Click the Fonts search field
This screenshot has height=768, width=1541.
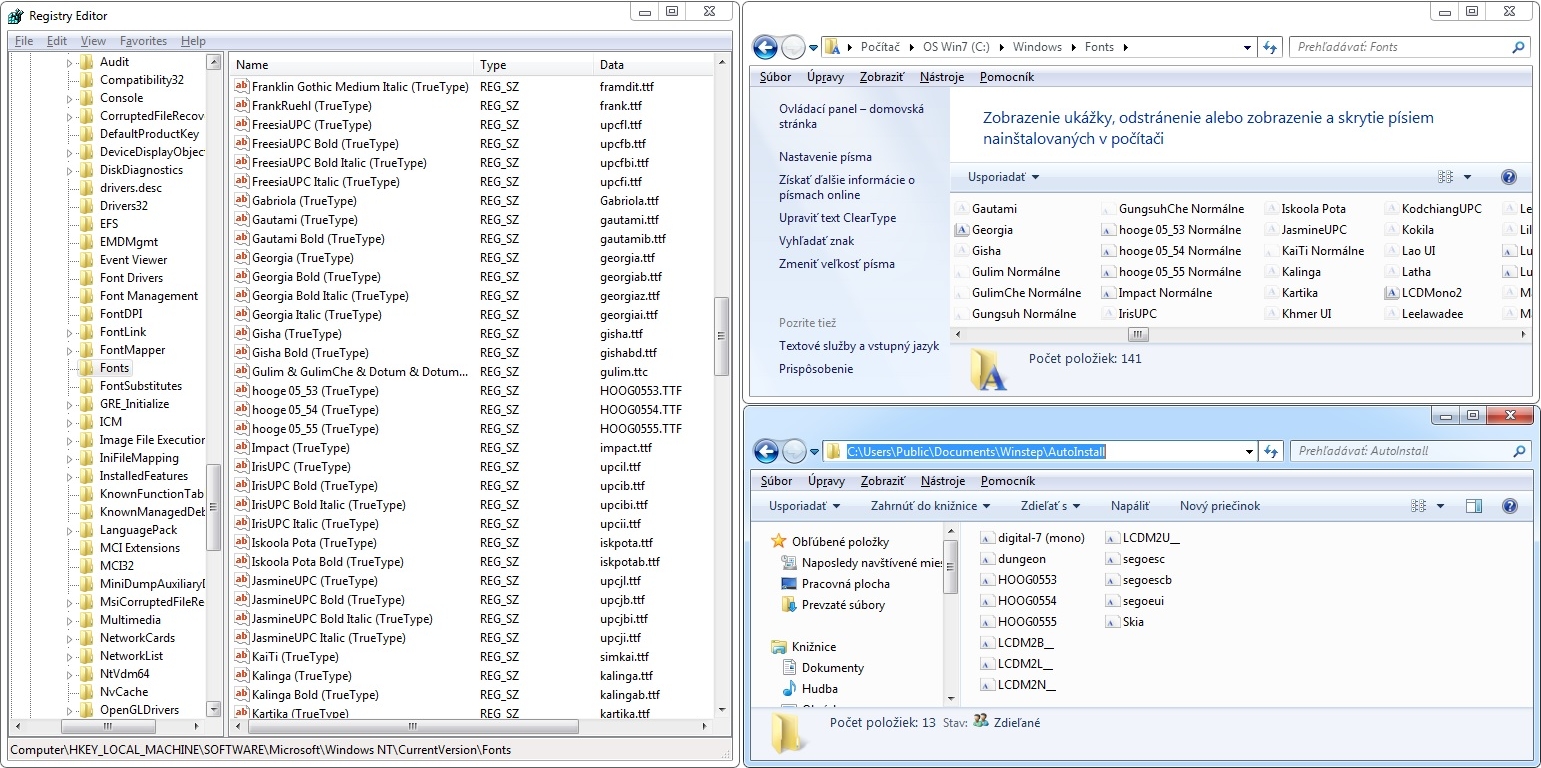[1400, 47]
